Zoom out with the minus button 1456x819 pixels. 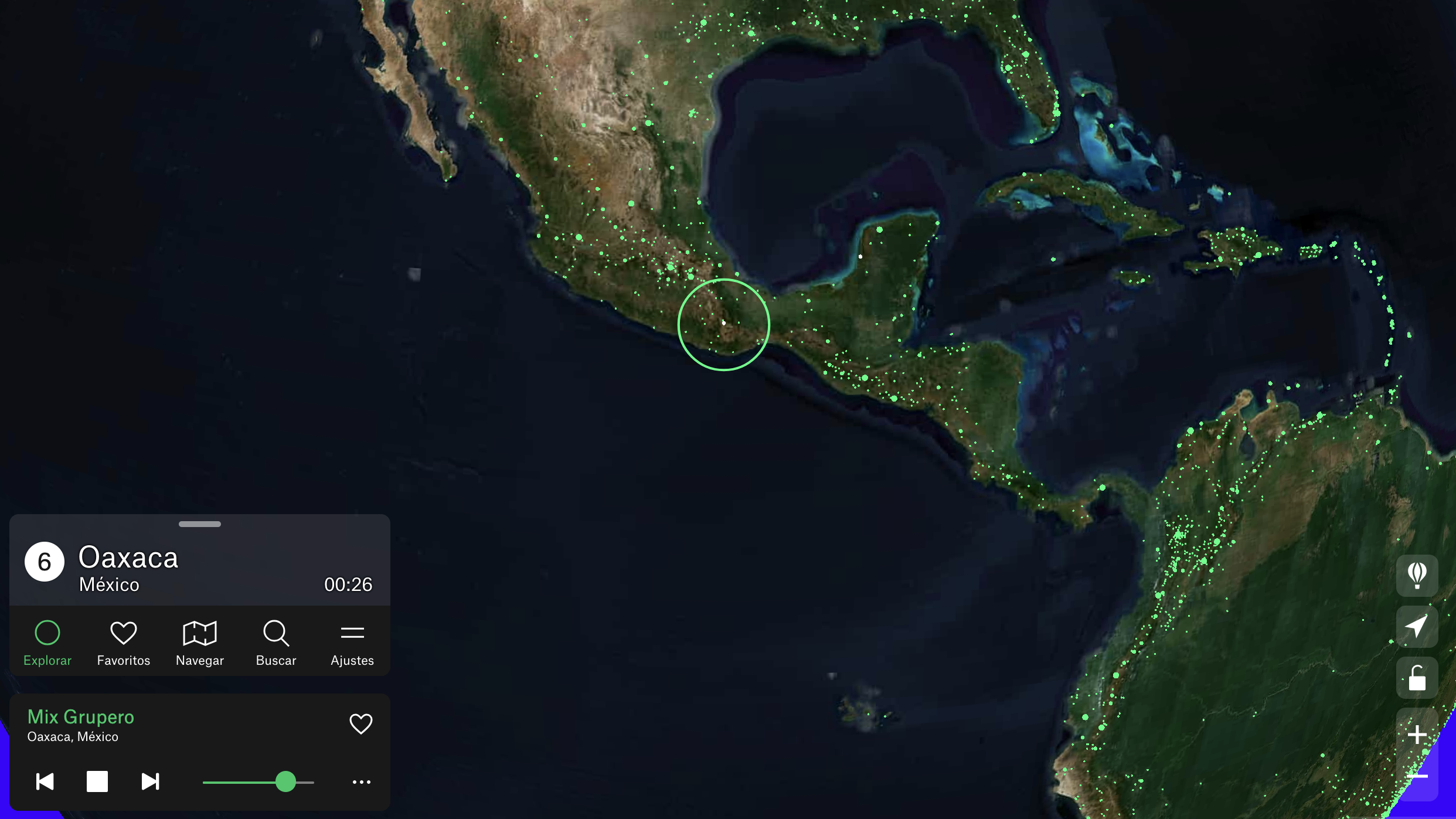point(1417,777)
